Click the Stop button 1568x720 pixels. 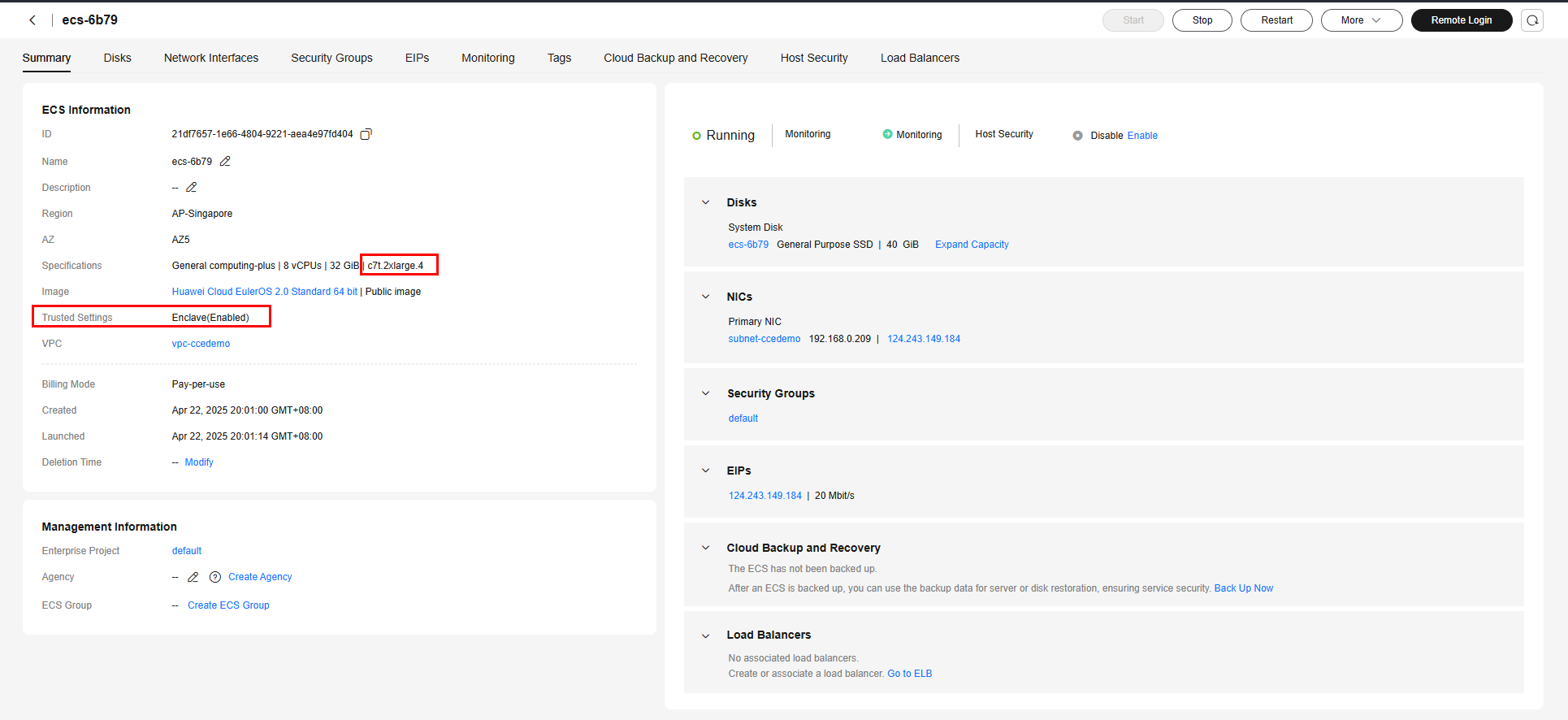click(x=1202, y=20)
